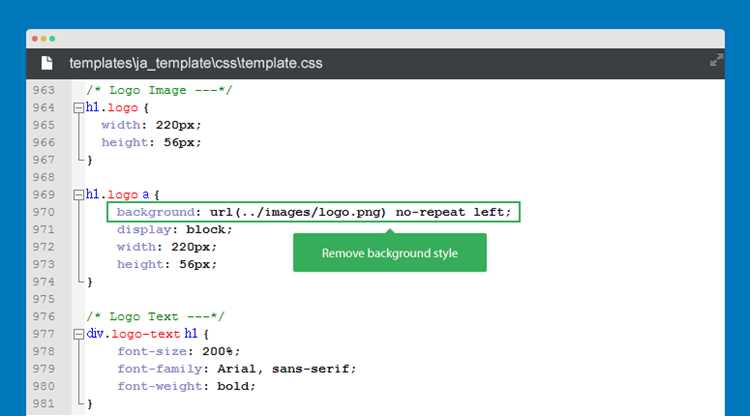The height and width of the screenshot is (416, 750).
Task: Click the green maximize window dot
Action: (52, 38)
